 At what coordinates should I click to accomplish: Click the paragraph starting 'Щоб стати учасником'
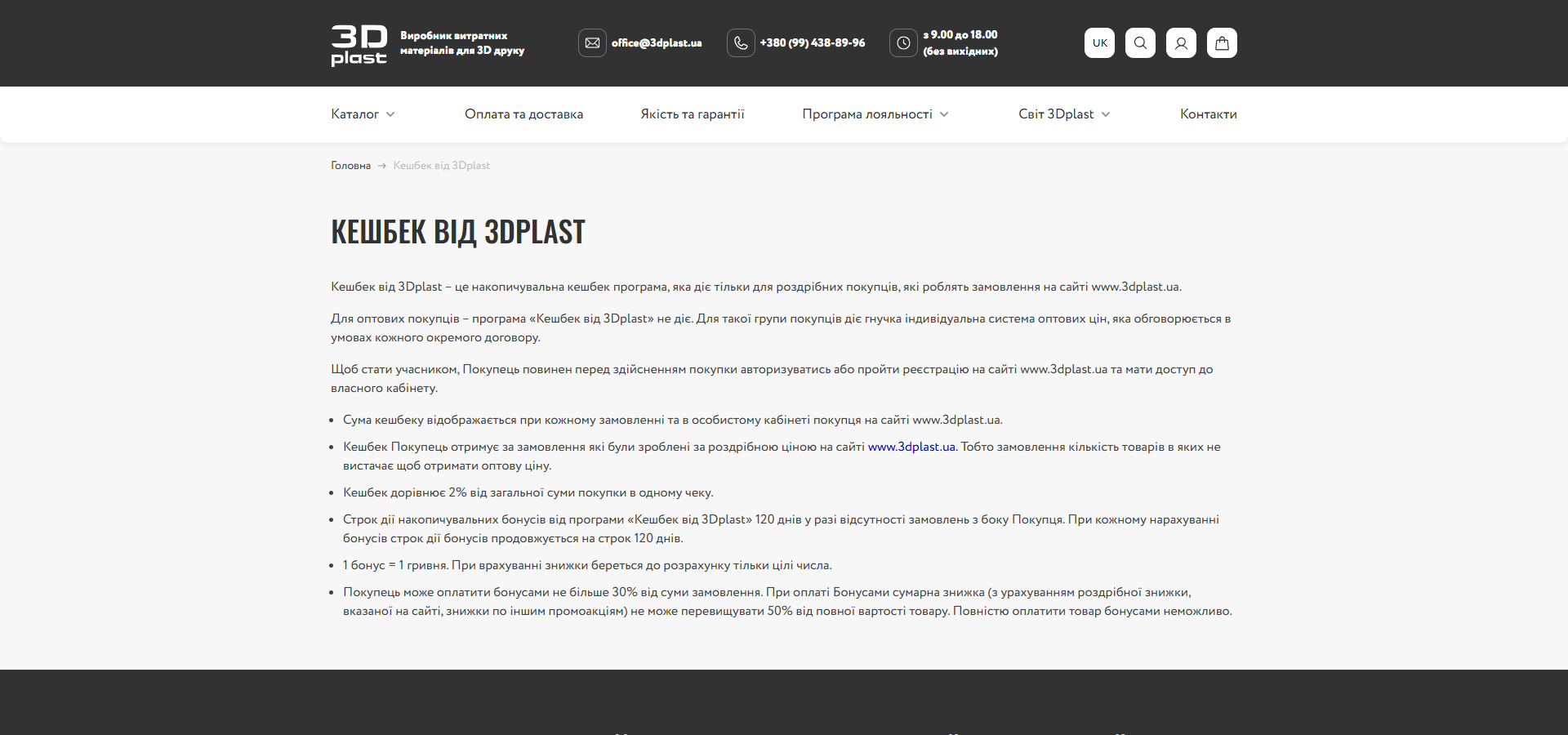(772, 379)
